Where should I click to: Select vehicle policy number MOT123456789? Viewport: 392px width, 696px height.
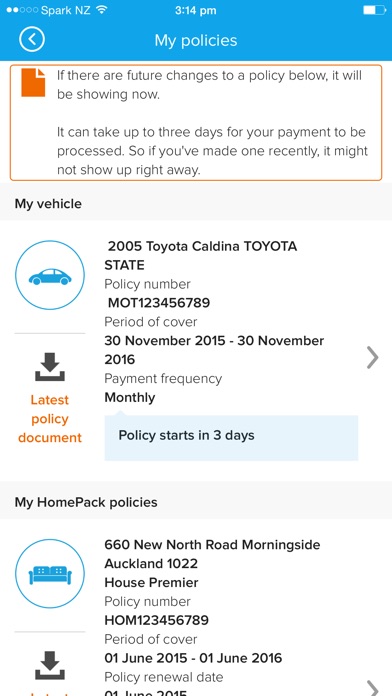158,303
